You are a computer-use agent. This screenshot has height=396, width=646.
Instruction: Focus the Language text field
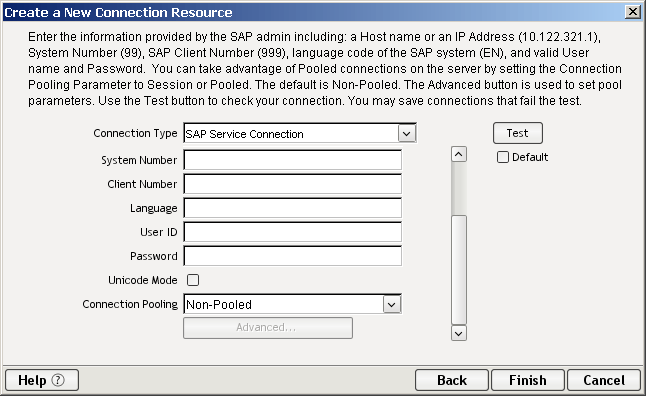coord(293,208)
